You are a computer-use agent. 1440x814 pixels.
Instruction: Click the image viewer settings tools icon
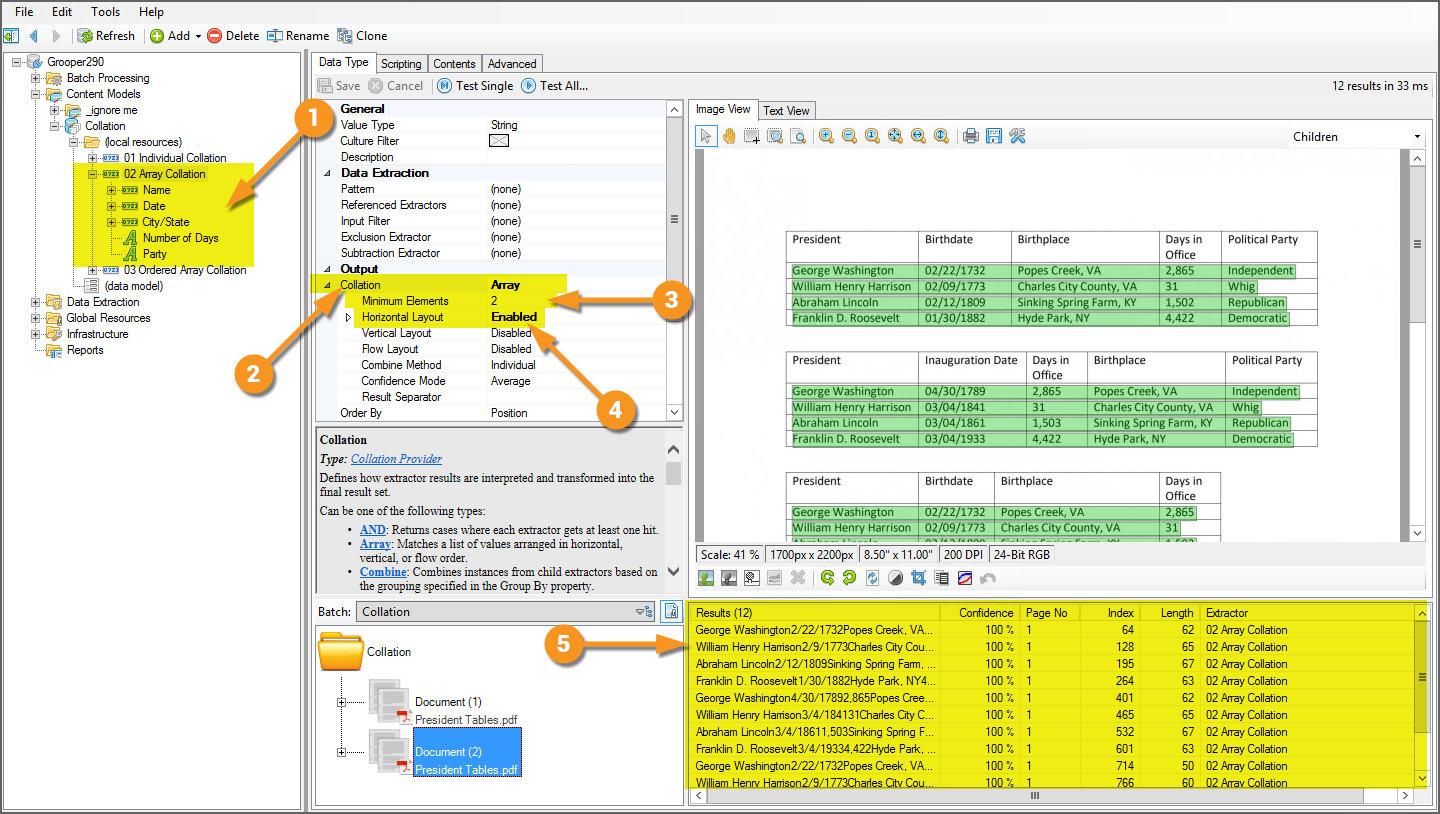coord(1017,136)
